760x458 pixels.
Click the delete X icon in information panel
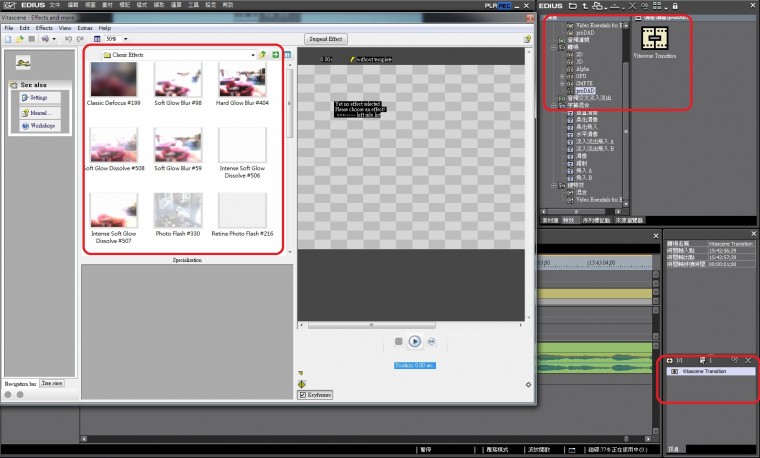[x=747, y=359]
